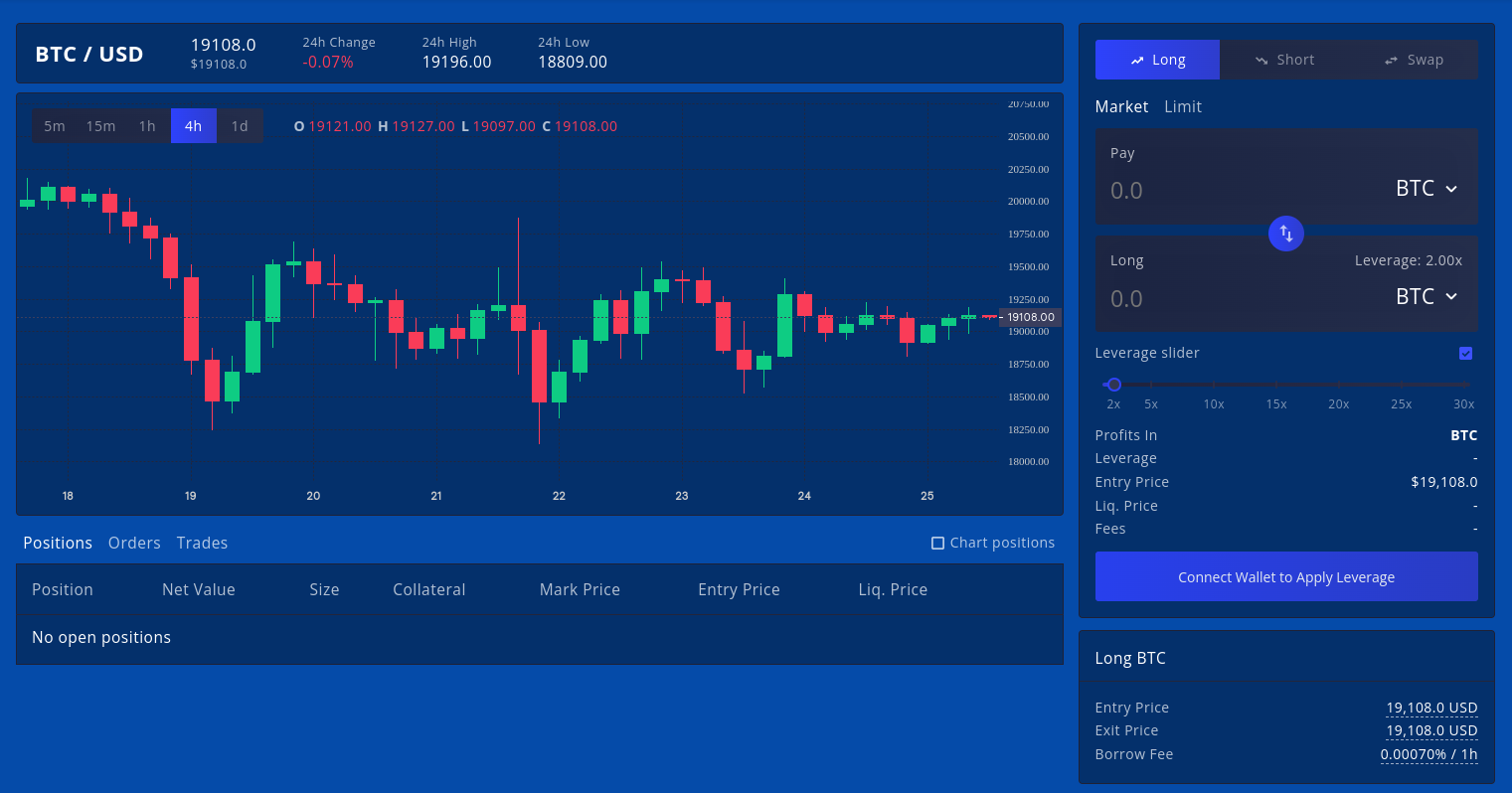Click the BTC / USD pair title
The width and height of the screenshot is (1512, 793).
pyautogui.click(x=89, y=55)
